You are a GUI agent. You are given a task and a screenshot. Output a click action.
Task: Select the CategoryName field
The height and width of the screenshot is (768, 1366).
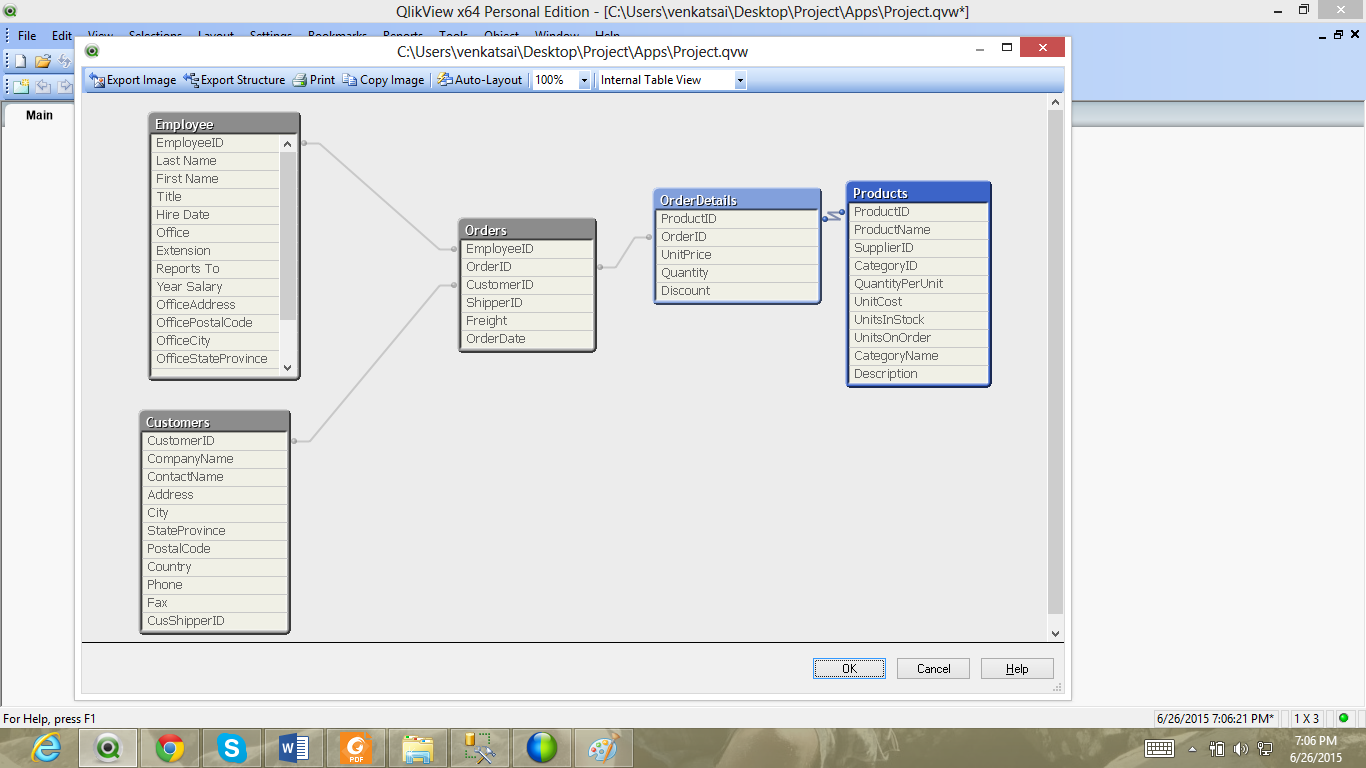click(918, 356)
